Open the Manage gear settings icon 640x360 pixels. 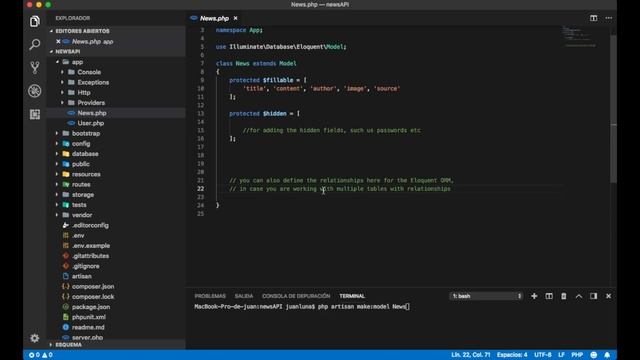35,338
